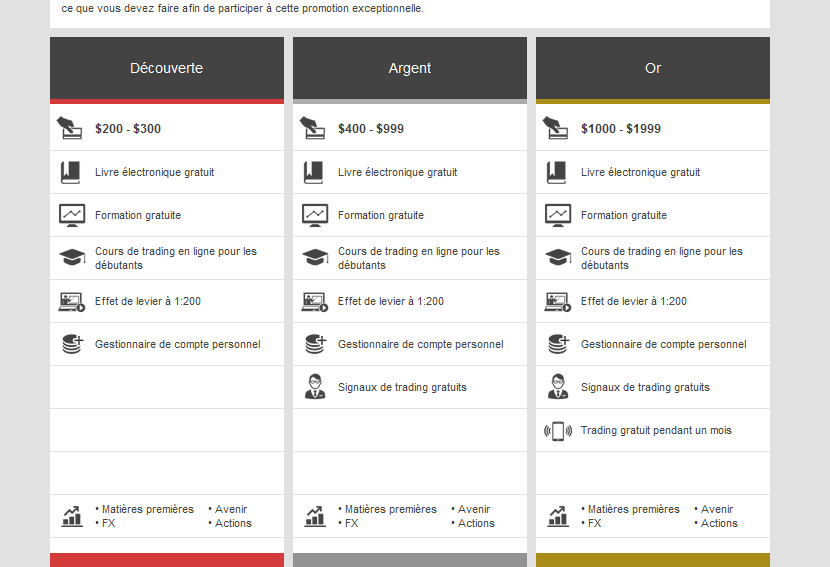Click the mobile phone signal icon in Or column

(558, 431)
